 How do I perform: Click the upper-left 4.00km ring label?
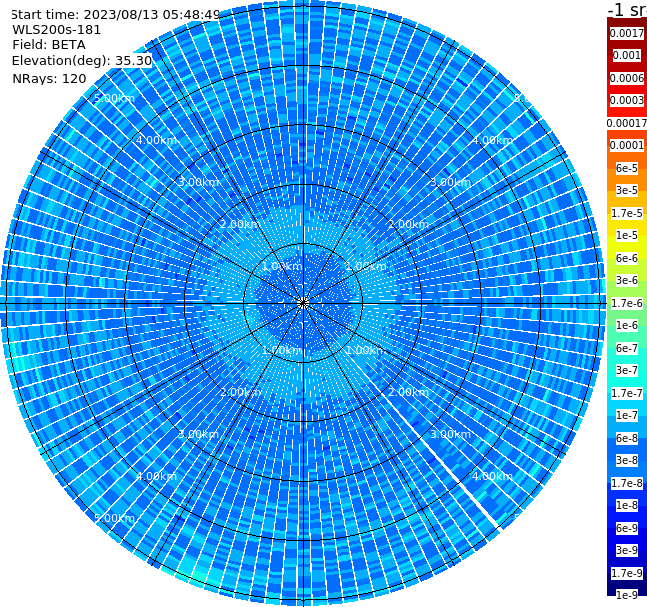156,140
